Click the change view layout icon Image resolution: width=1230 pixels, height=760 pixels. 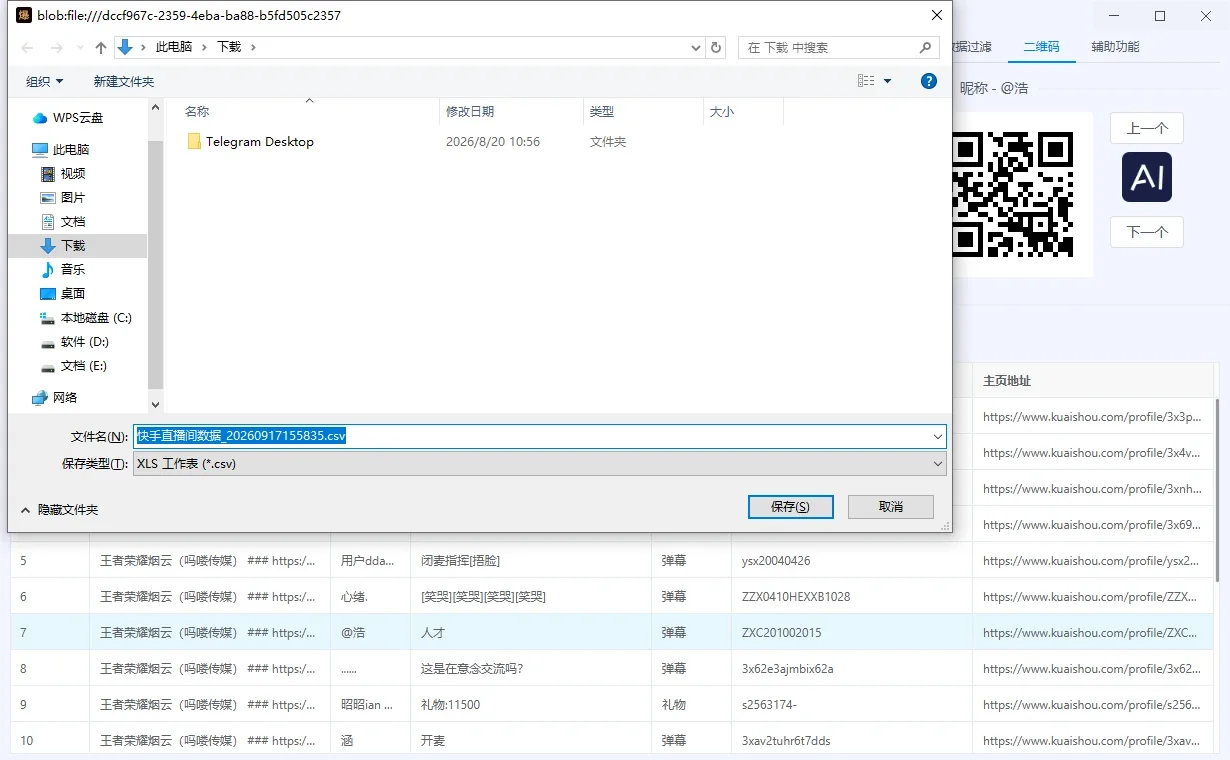[866, 81]
